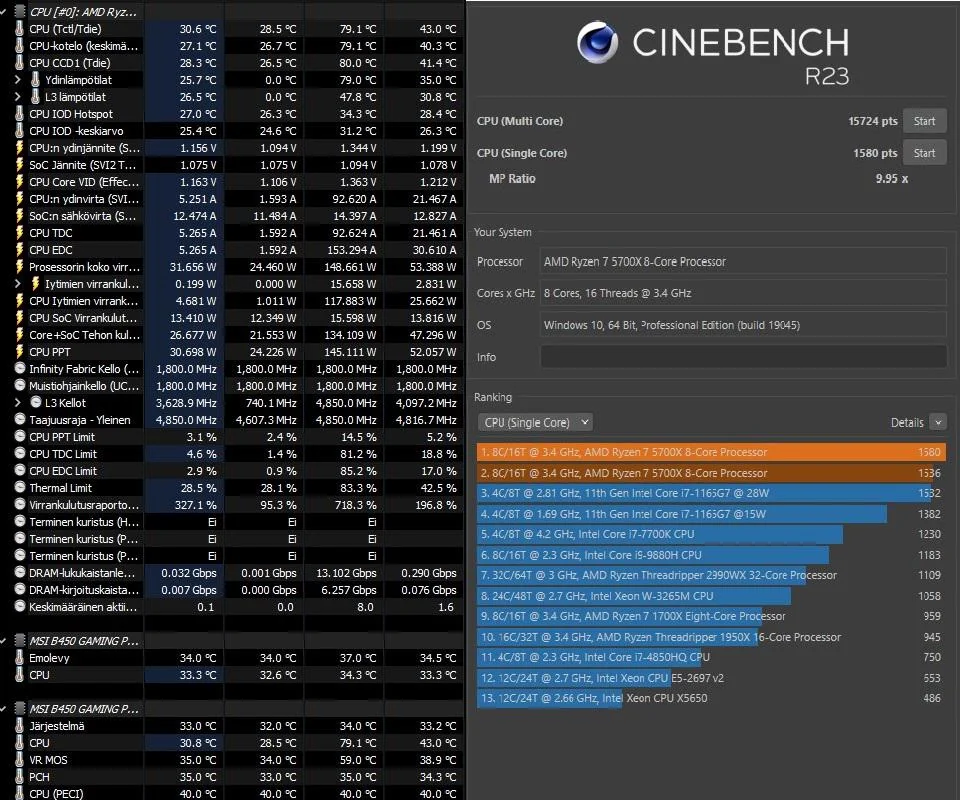Viewport: 960px width, 800px height.
Task: Click the lightning icon beside CPU Core VID
Action: (19, 182)
